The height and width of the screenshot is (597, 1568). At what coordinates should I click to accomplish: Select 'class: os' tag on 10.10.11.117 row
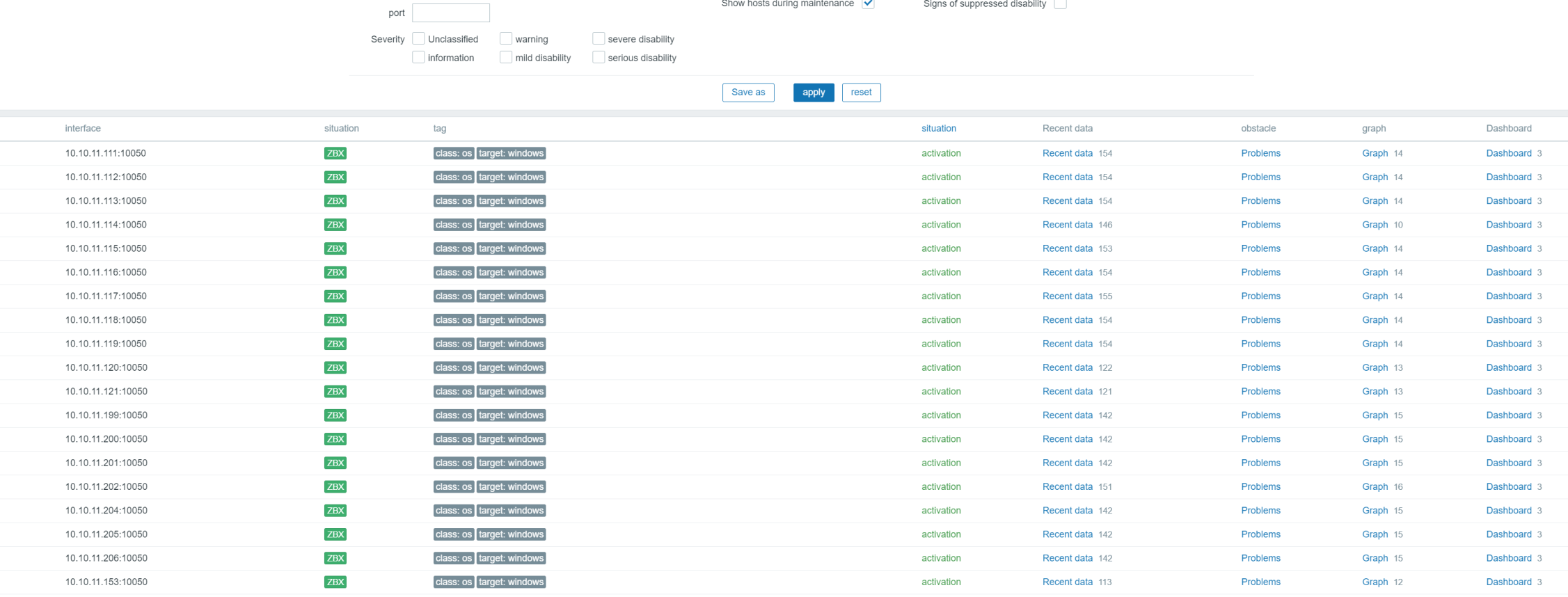click(x=454, y=296)
